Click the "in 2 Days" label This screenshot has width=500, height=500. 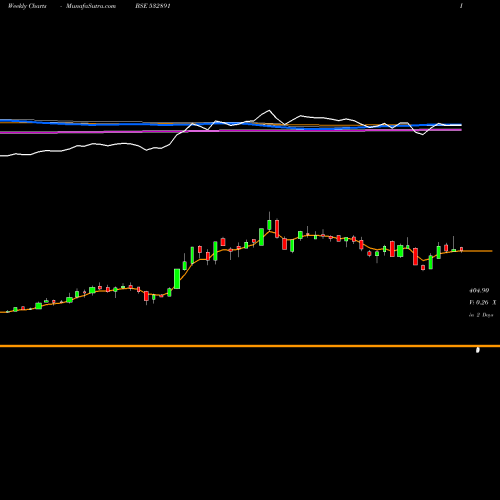(x=481, y=315)
